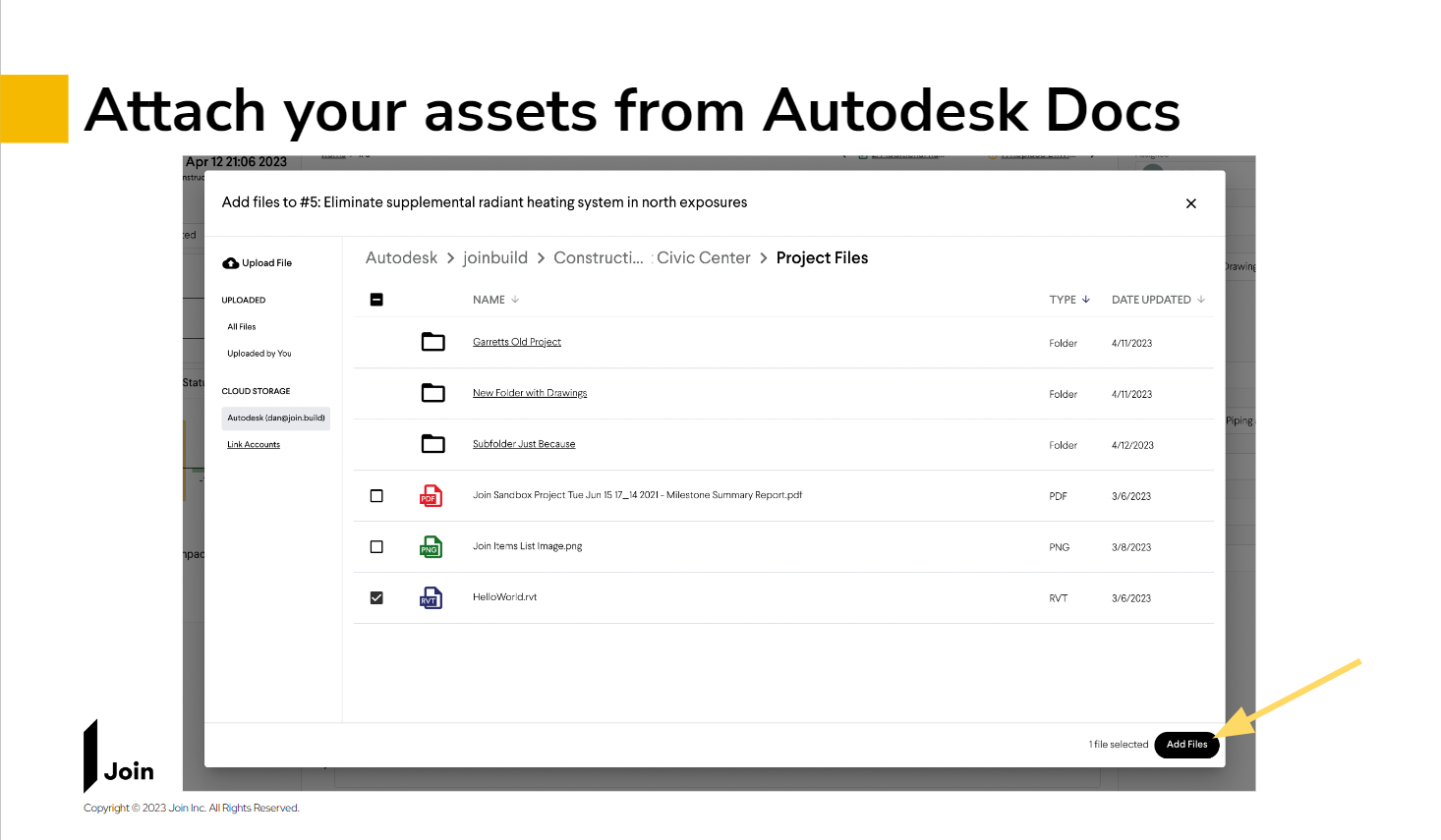
Task: Toggle the select-all checkbox in the header
Action: 376,300
